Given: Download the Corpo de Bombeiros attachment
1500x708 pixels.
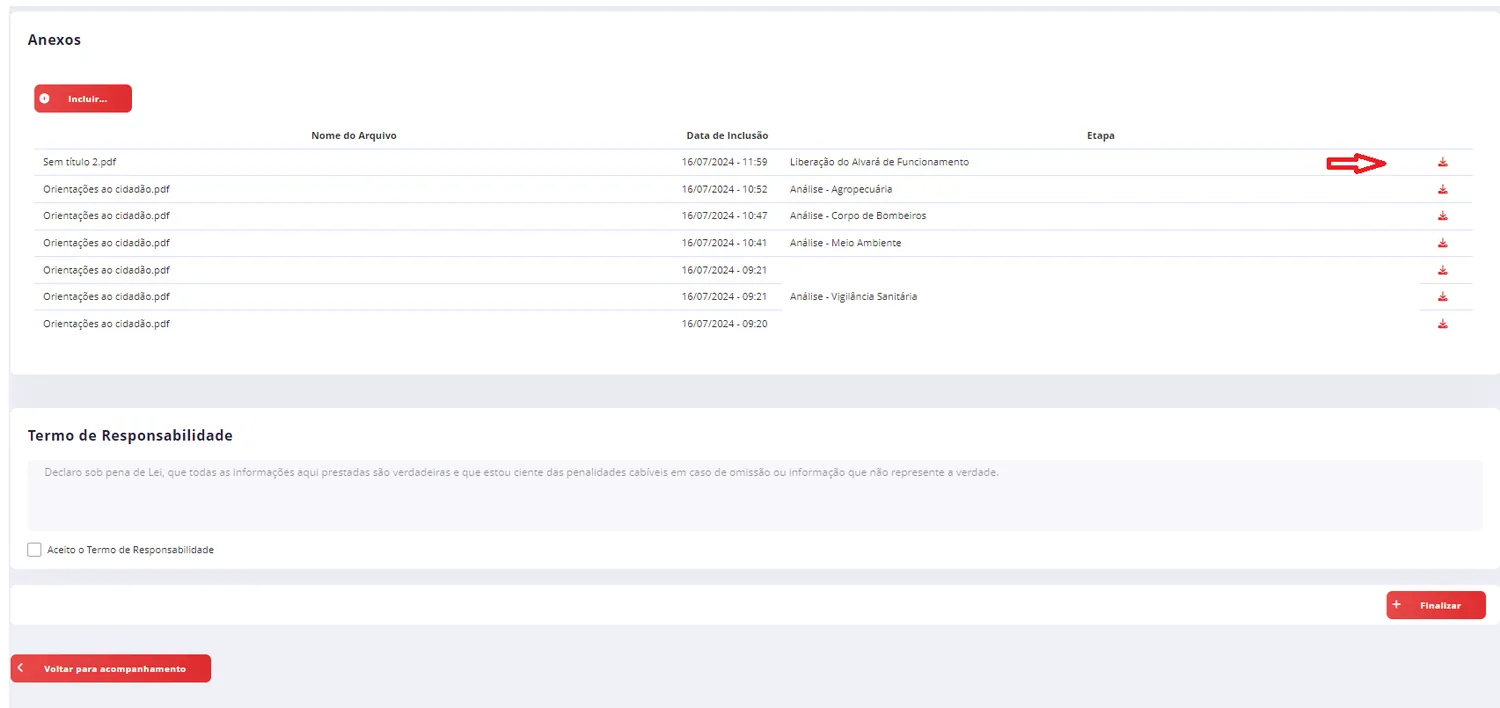Looking at the screenshot, I should click(x=1442, y=216).
